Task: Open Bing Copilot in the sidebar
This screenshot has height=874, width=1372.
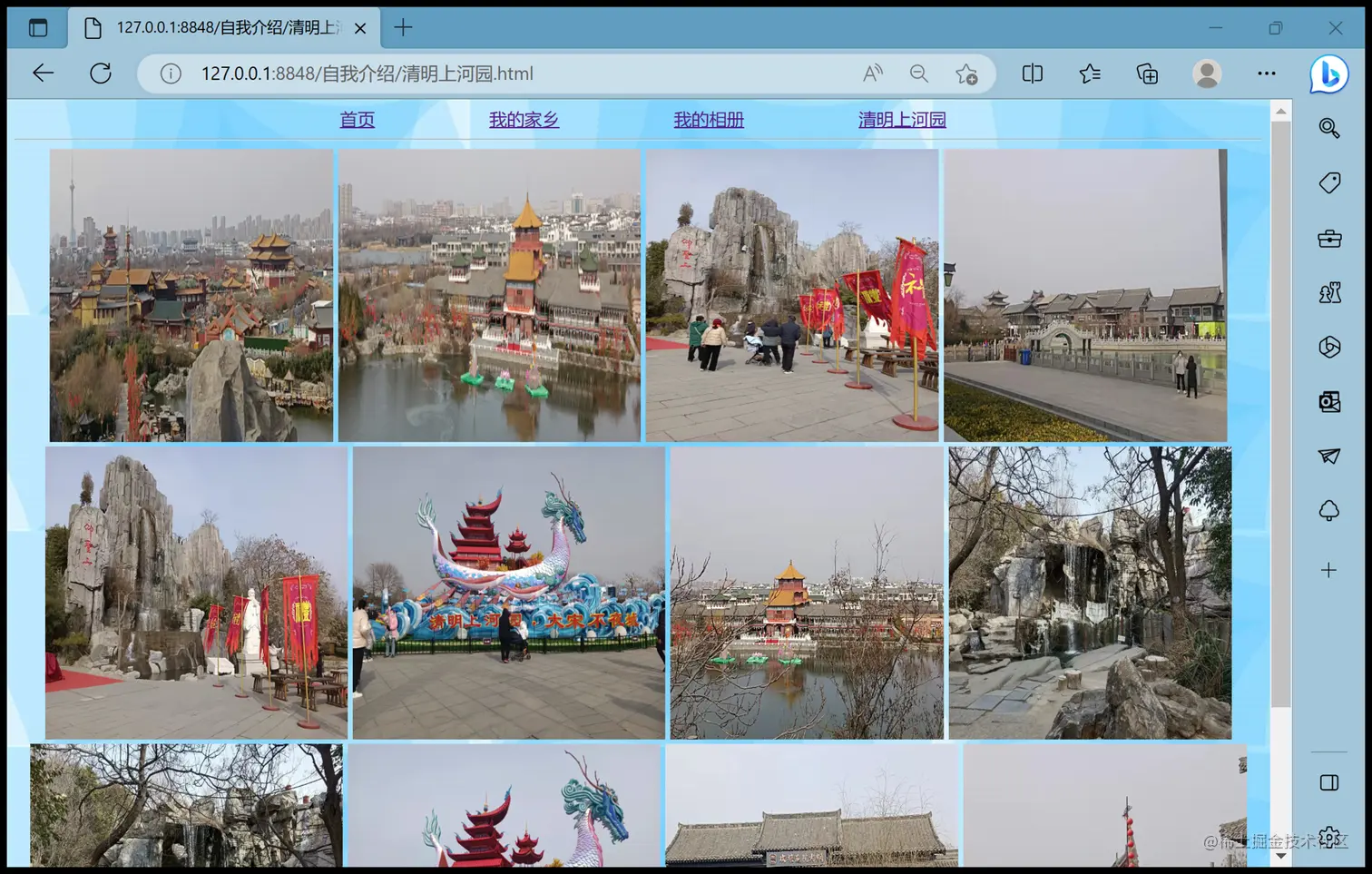Action: coord(1328,74)
